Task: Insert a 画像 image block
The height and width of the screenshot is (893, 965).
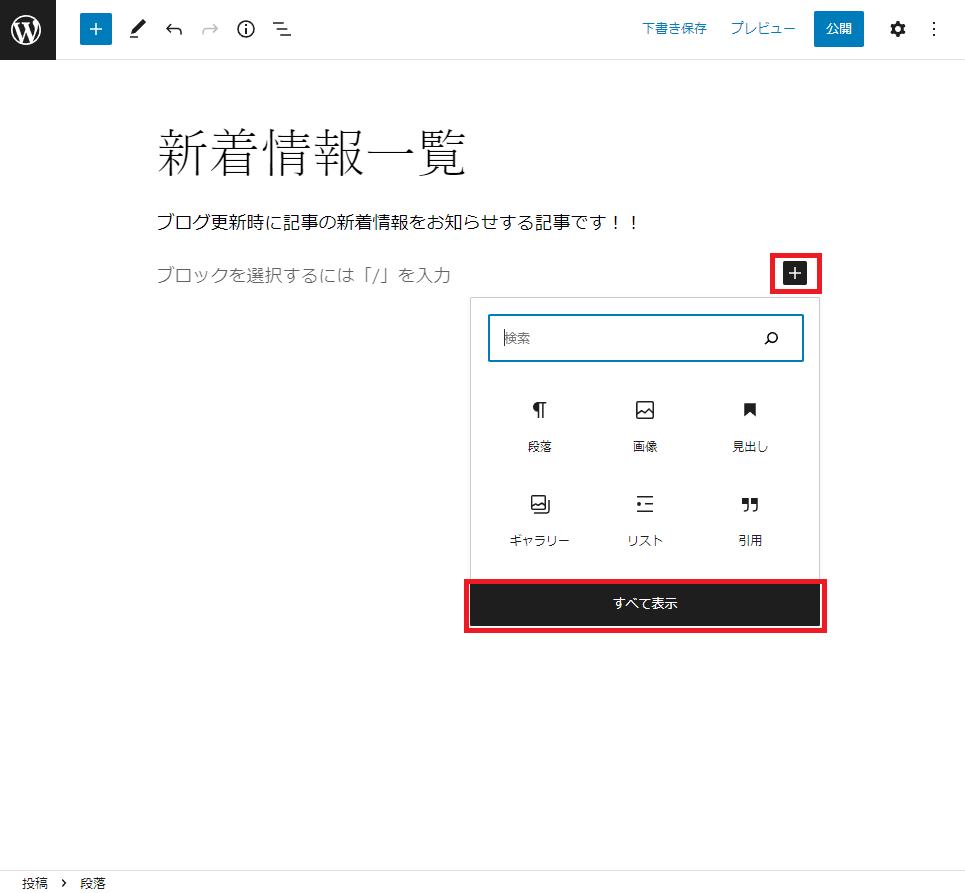Action: (645, 427)
